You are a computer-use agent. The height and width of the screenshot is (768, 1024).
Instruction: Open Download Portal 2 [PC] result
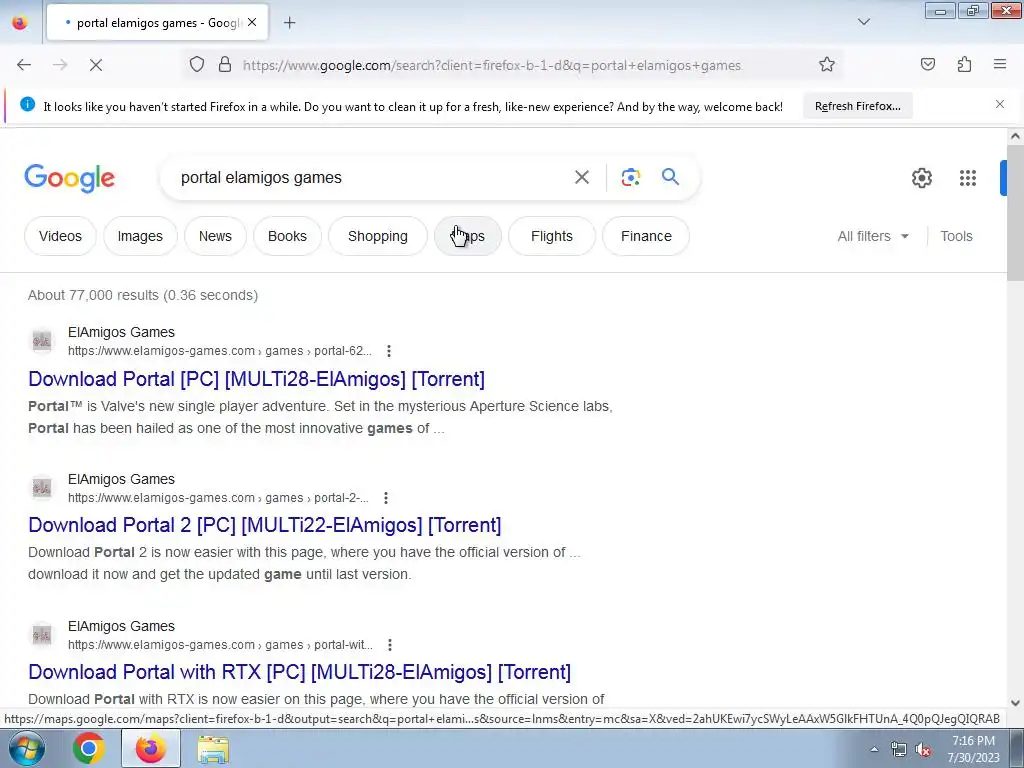pyautogui.click(x=264, y=525)
